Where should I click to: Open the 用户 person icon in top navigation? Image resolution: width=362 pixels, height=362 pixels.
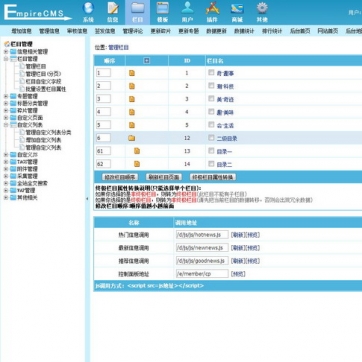point(187,8)
